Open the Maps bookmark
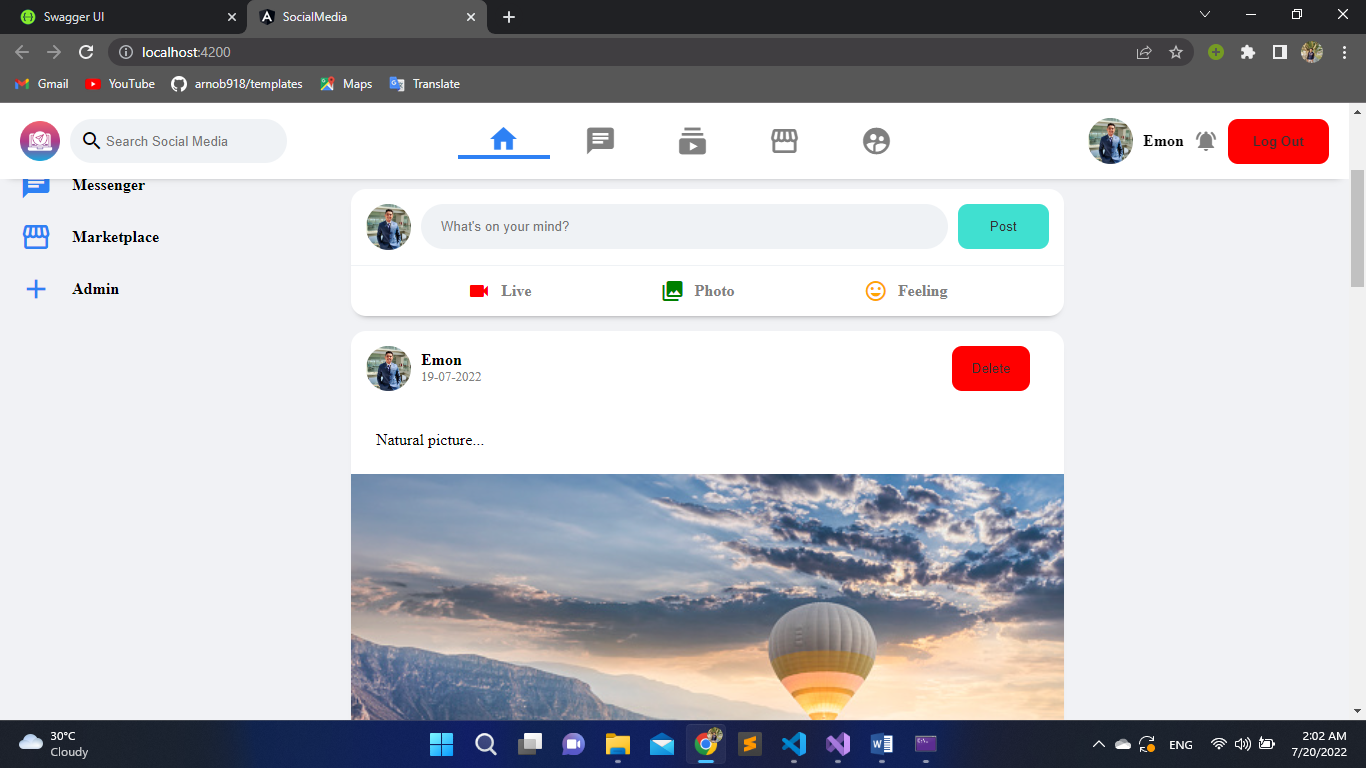 pyautogui.click(x=346, y=84)
